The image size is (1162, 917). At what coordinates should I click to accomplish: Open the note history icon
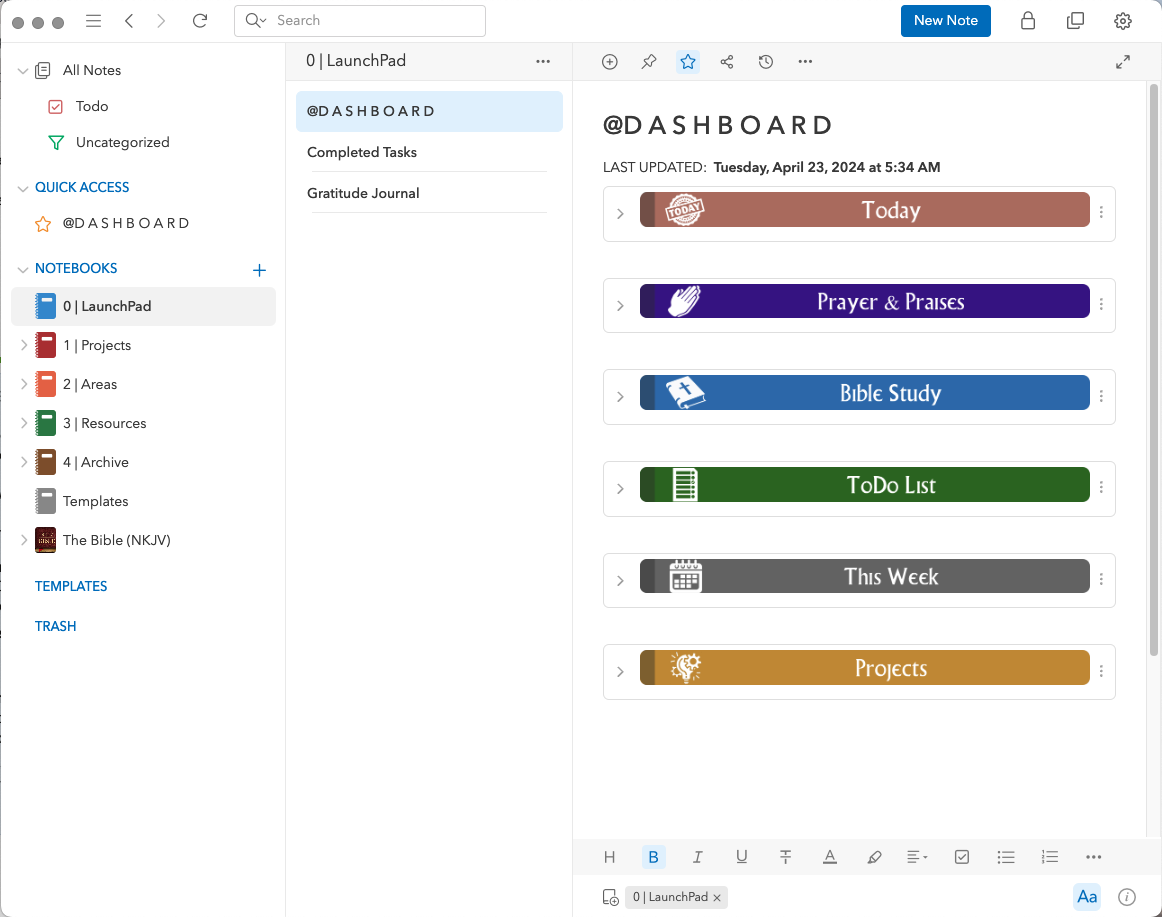766,62
